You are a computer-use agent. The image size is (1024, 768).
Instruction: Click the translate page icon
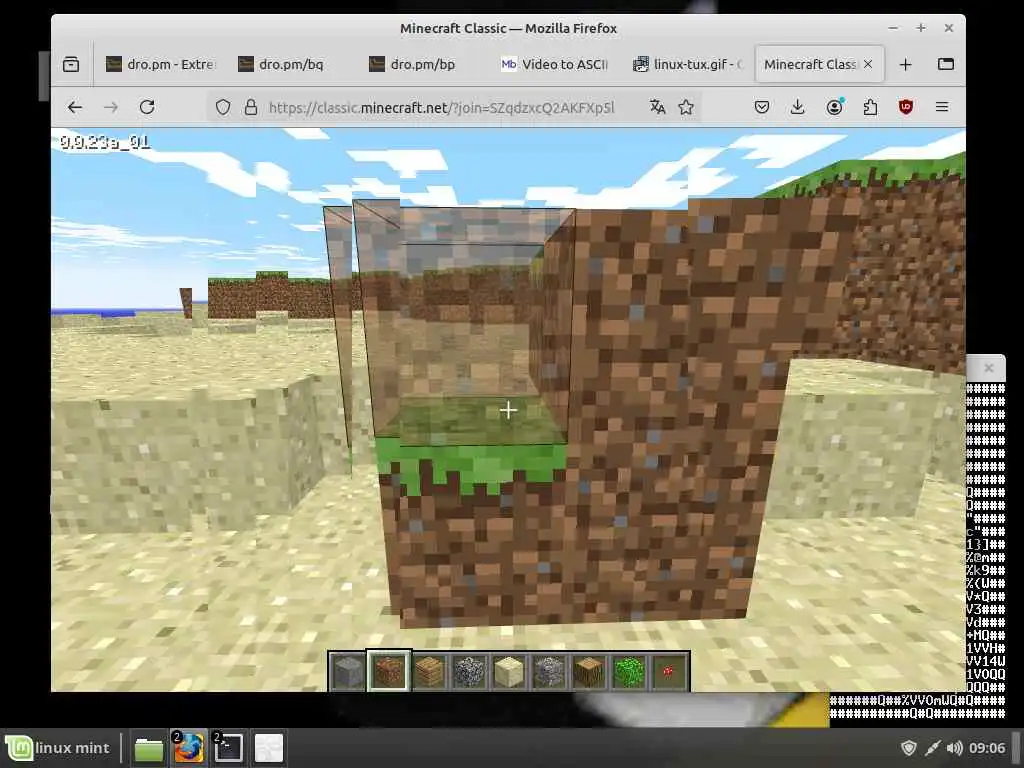point(658,107)
